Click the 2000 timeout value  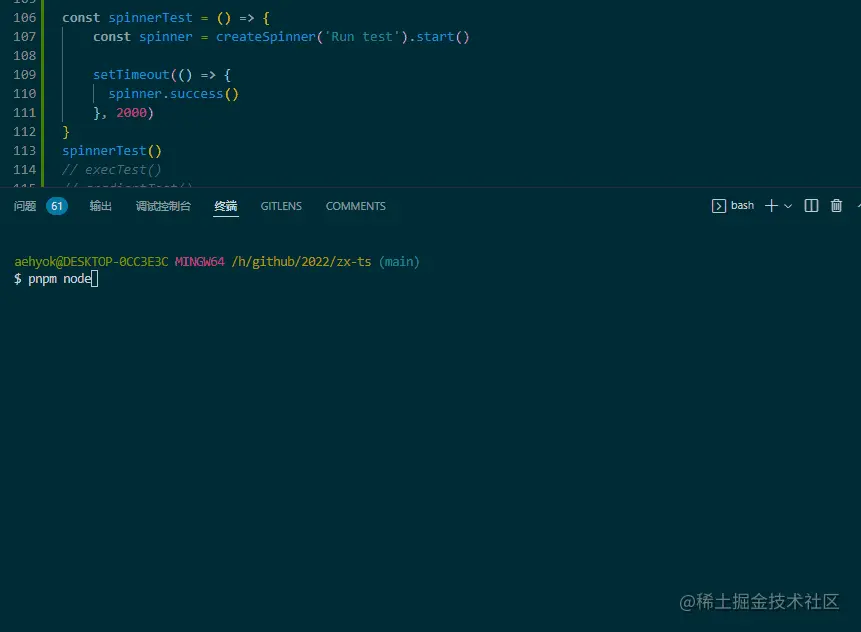click(x=131, y=113)
